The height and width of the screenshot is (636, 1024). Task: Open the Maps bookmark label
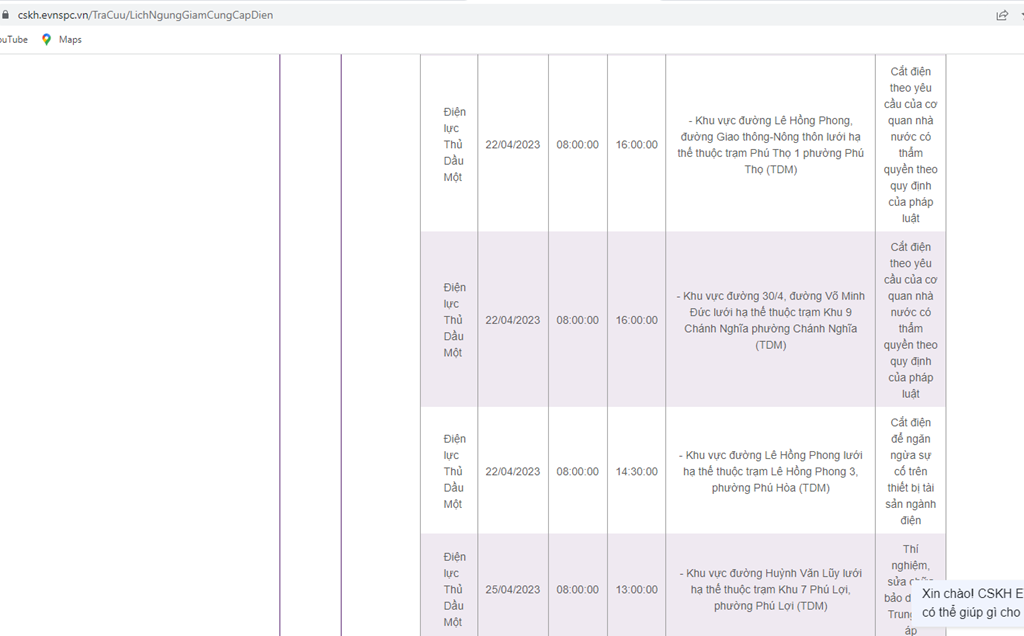pyautogui.click(x=70, y=39)
